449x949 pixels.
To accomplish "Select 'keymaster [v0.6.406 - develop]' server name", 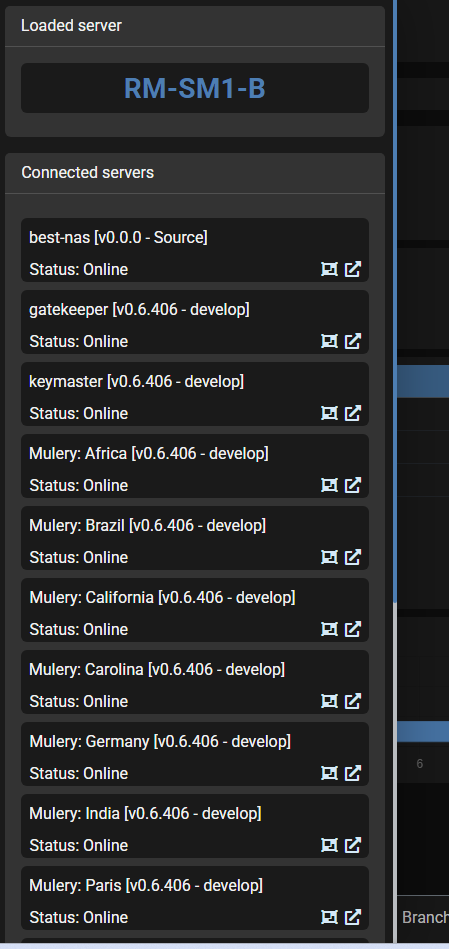I will [x=137, y=382].
